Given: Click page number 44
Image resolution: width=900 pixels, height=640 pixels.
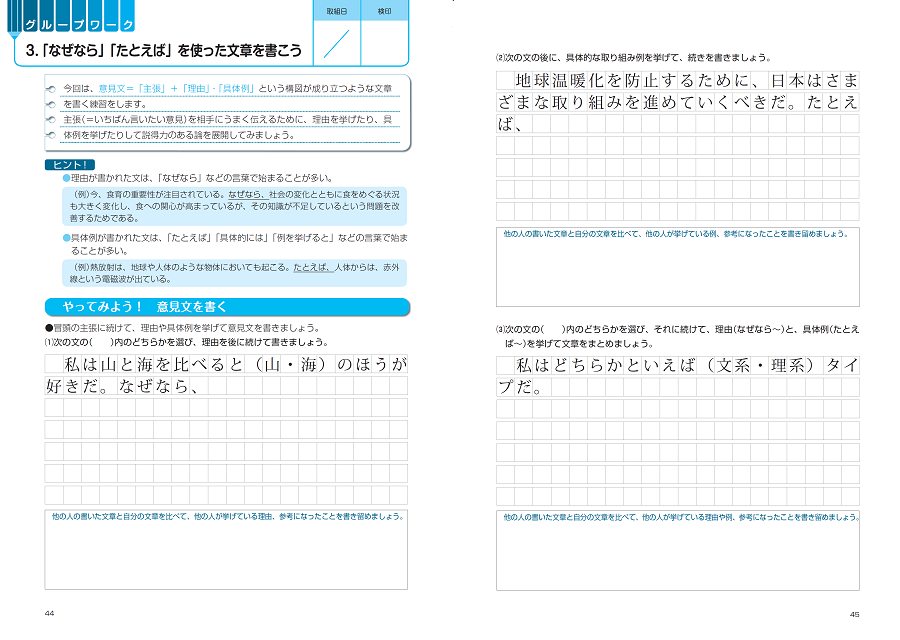Looking at the screenshot, I should 49,614.
